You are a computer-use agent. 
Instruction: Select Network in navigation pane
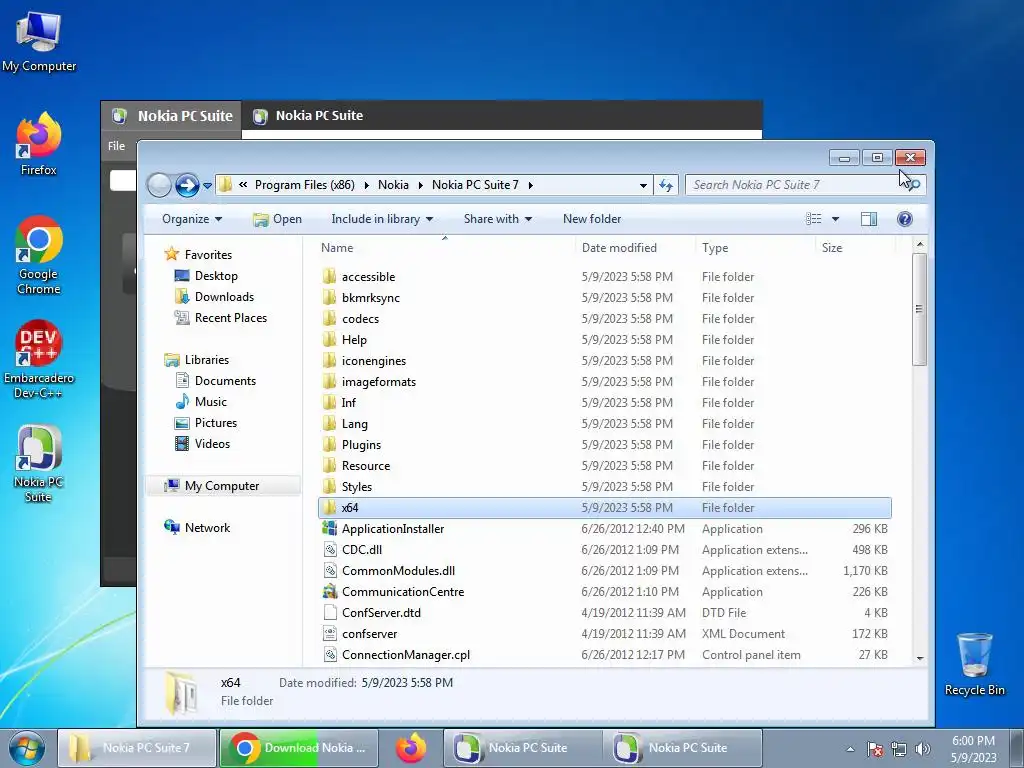pyautogui.click(x=197, y=528)
